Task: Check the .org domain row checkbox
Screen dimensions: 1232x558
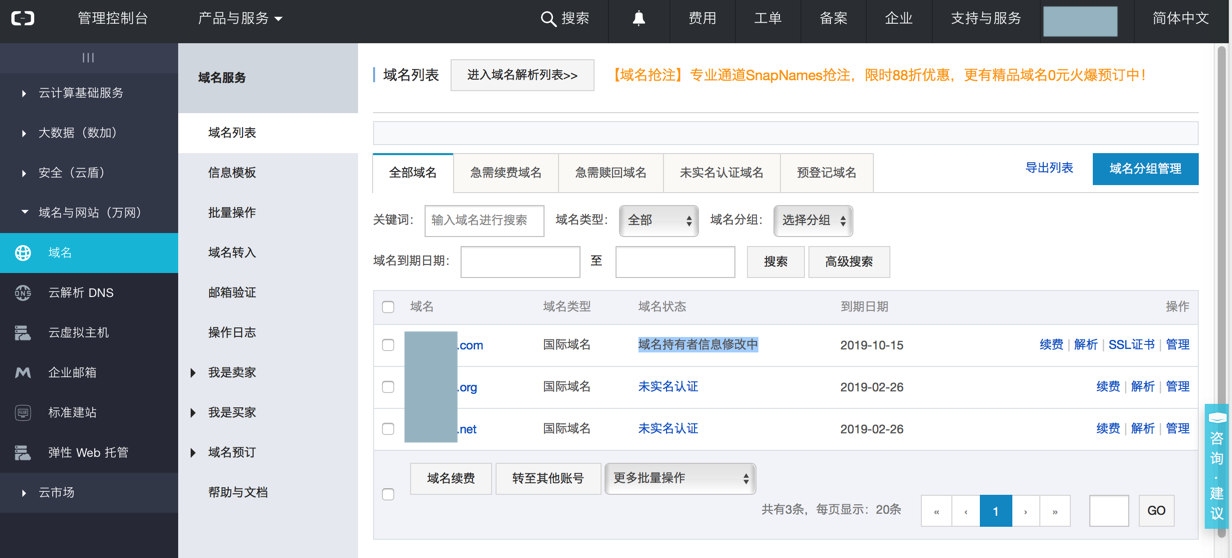Action: 388,387
